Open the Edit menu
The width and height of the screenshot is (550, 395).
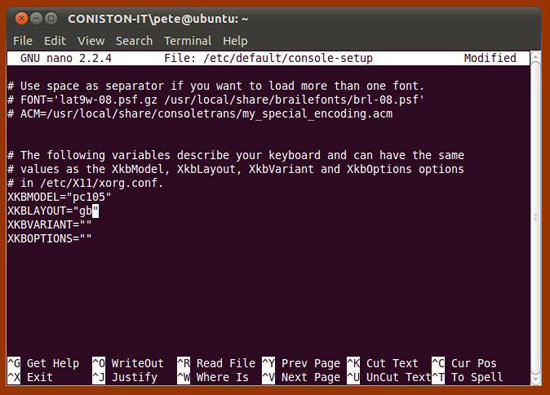(55, 41)
